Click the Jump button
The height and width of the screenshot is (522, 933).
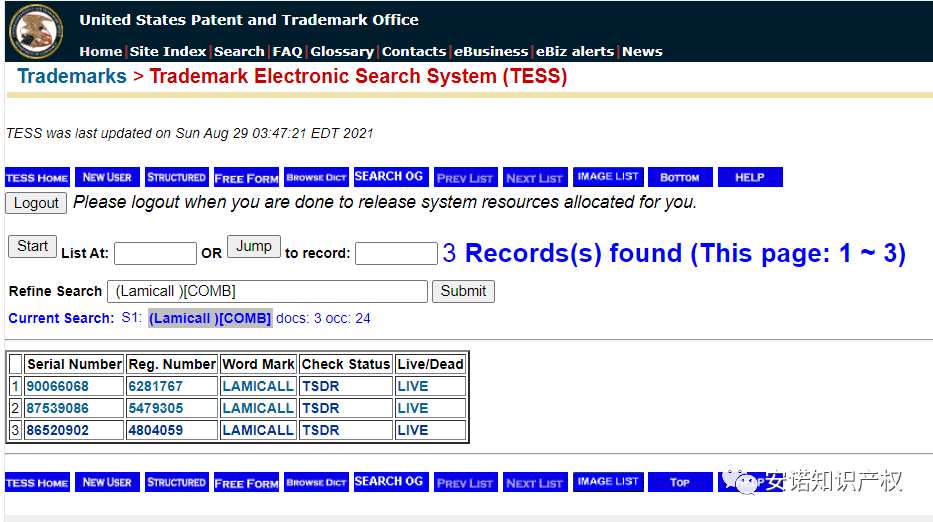(x=253, y=246)
